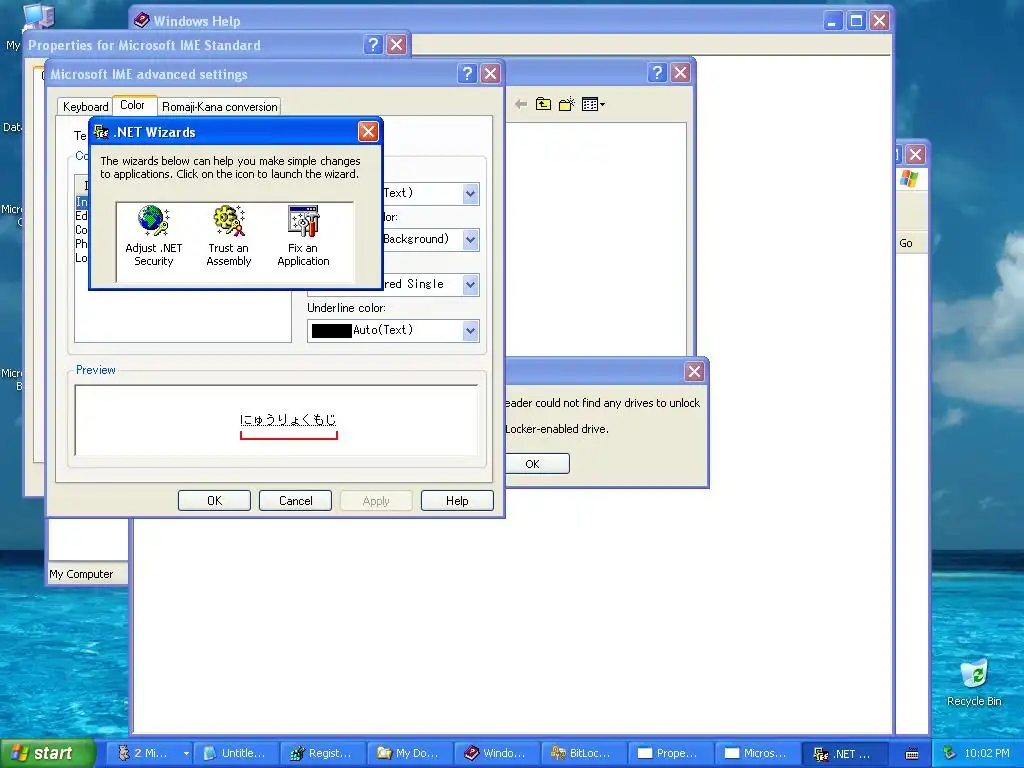The height and width of the screenshot is (768, 1024).
Task: Switch to Properties taskbar item
Action: tap(670, 754)
